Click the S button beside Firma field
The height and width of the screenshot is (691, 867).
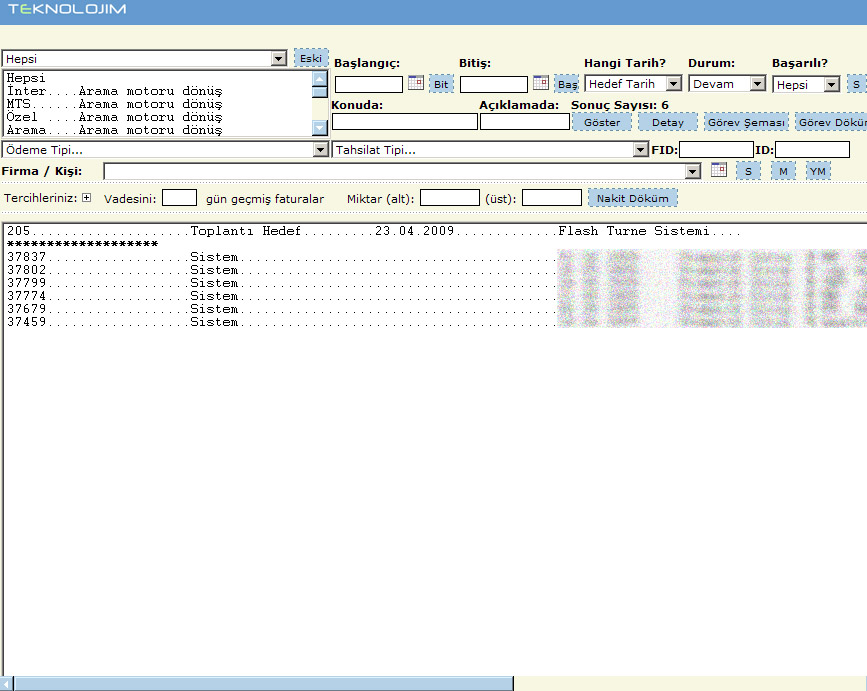tap(748, 171)
